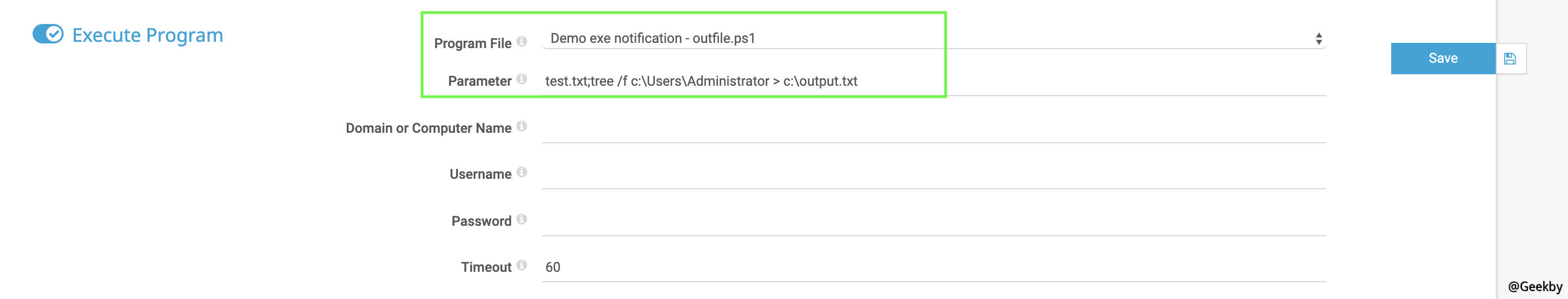Click the Domain or Computer Name info icon
This screenshot has width=1568, height=299.
(x=521, y=126)
